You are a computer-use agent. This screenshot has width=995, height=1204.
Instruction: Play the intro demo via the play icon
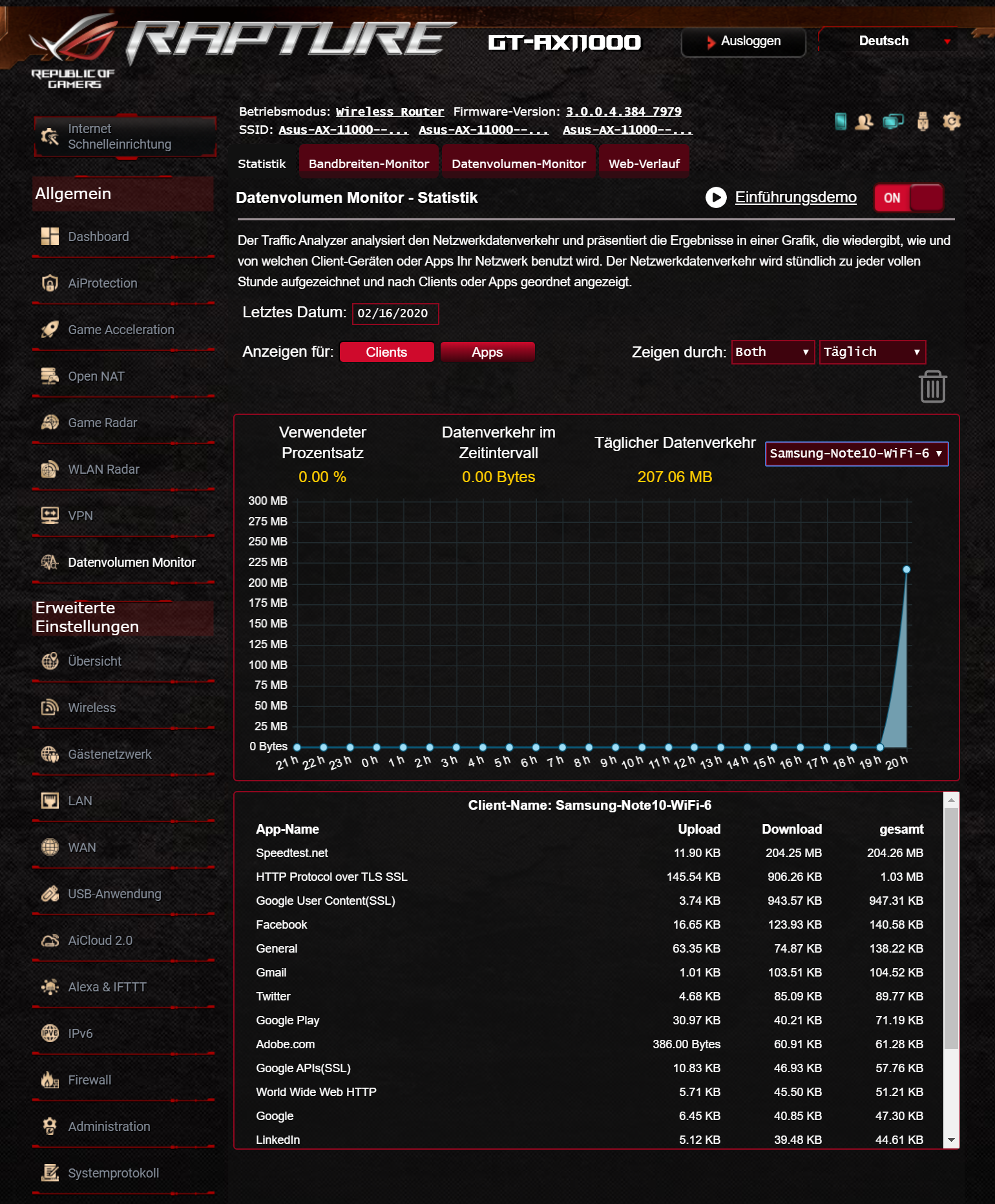click(716, 197)
